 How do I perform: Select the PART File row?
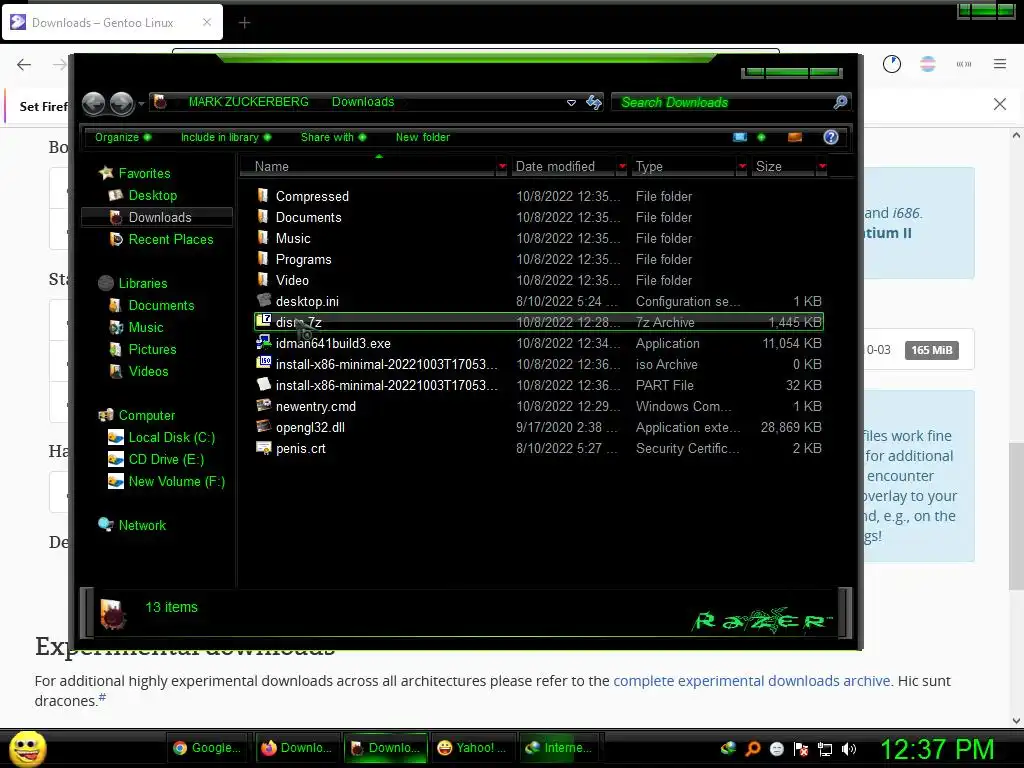[539, 385]
